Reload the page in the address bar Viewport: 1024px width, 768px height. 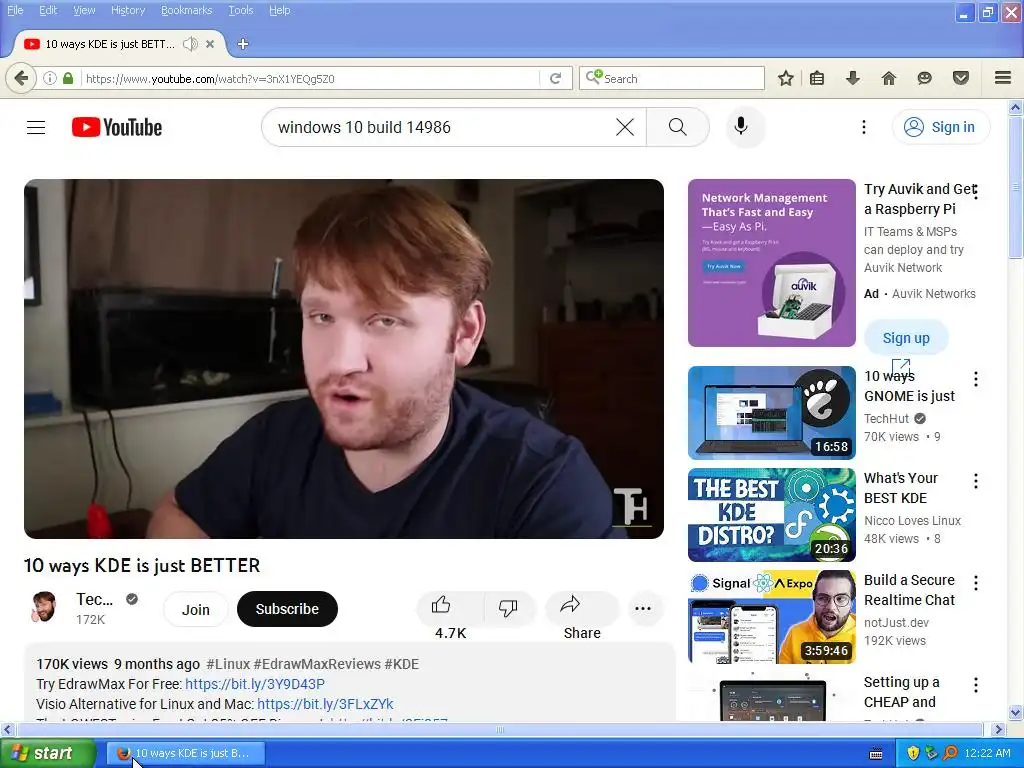click(556, 78)
